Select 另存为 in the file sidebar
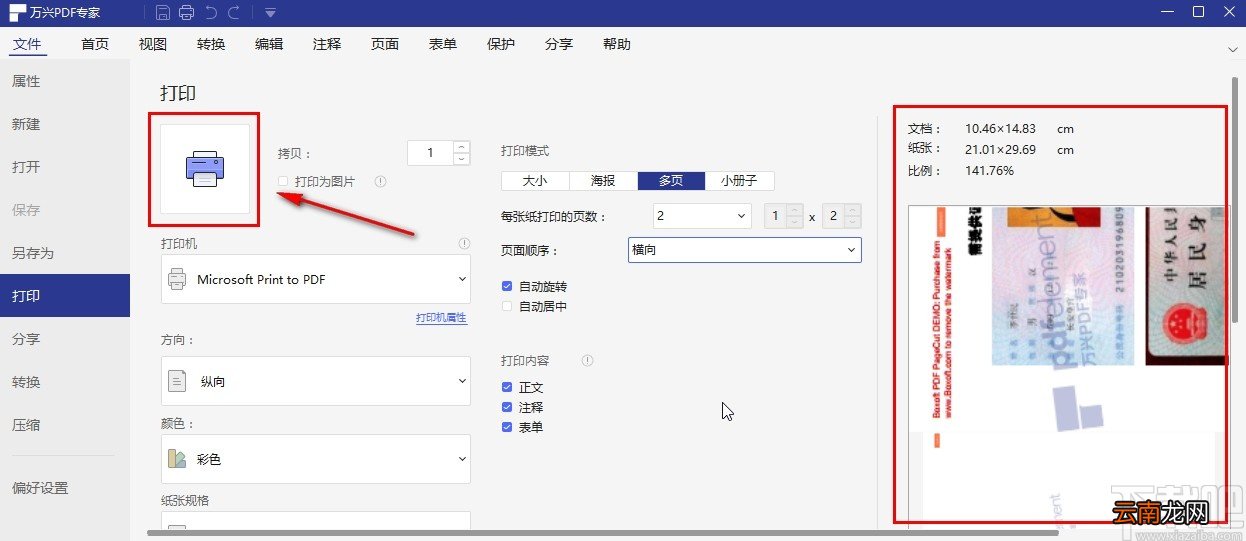The width and height of the screenshot is (1246, 541). [x=65, y=253]
